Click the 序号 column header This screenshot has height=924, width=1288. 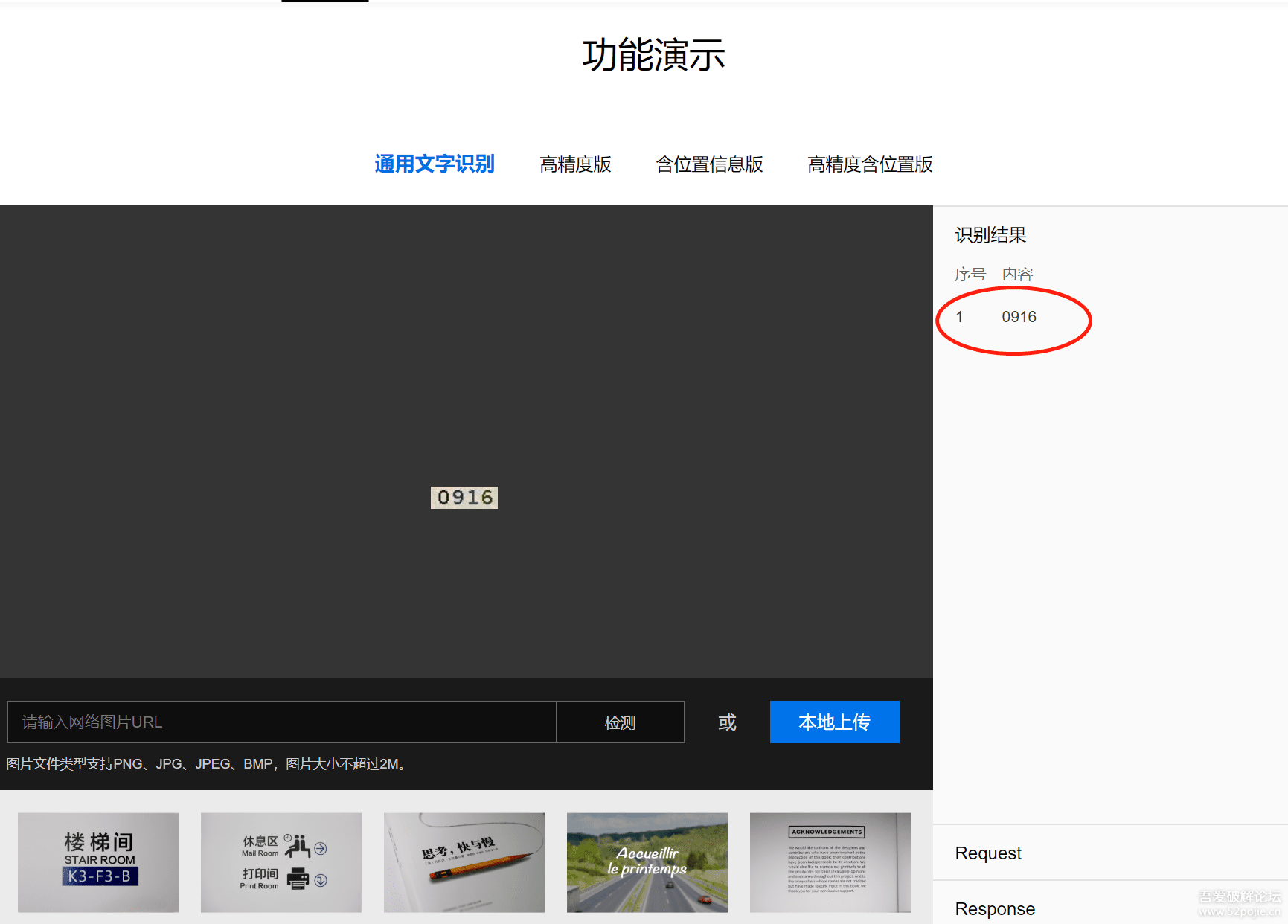(970, 274)
